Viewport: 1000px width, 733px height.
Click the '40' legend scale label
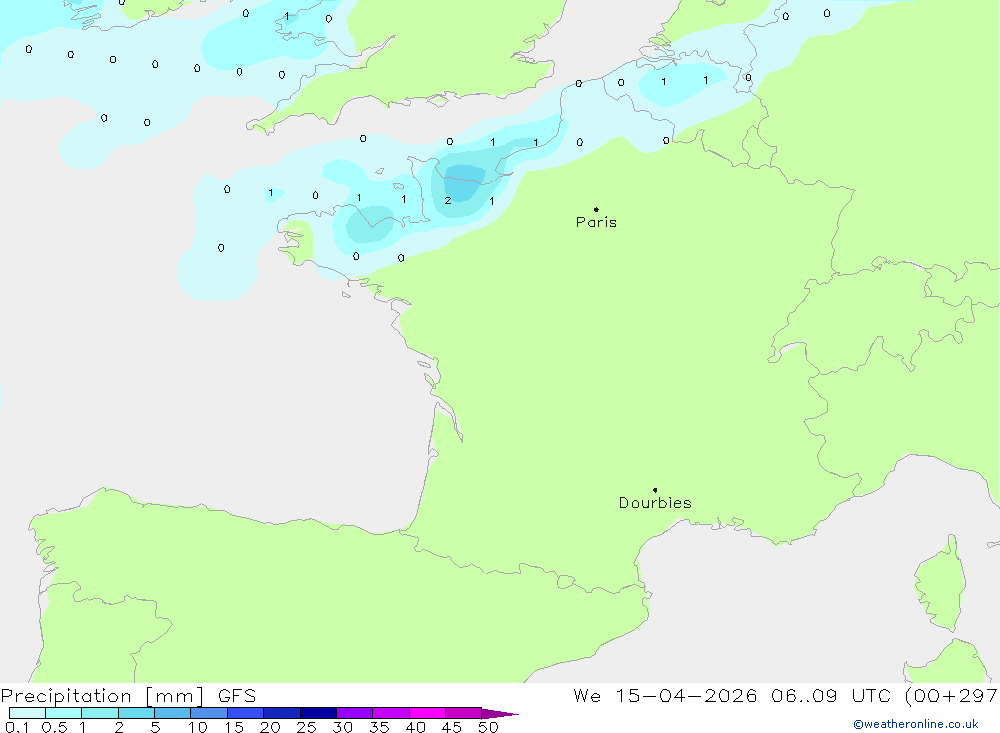(416, 727)
